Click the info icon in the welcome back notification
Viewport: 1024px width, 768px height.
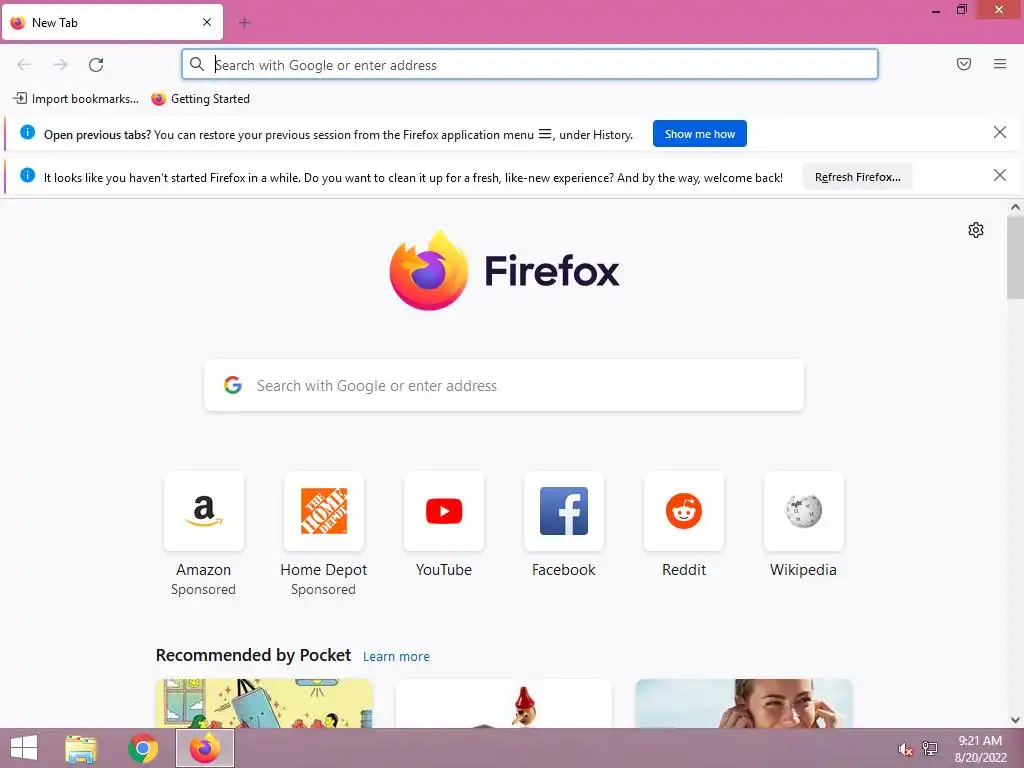coord(27,175)
